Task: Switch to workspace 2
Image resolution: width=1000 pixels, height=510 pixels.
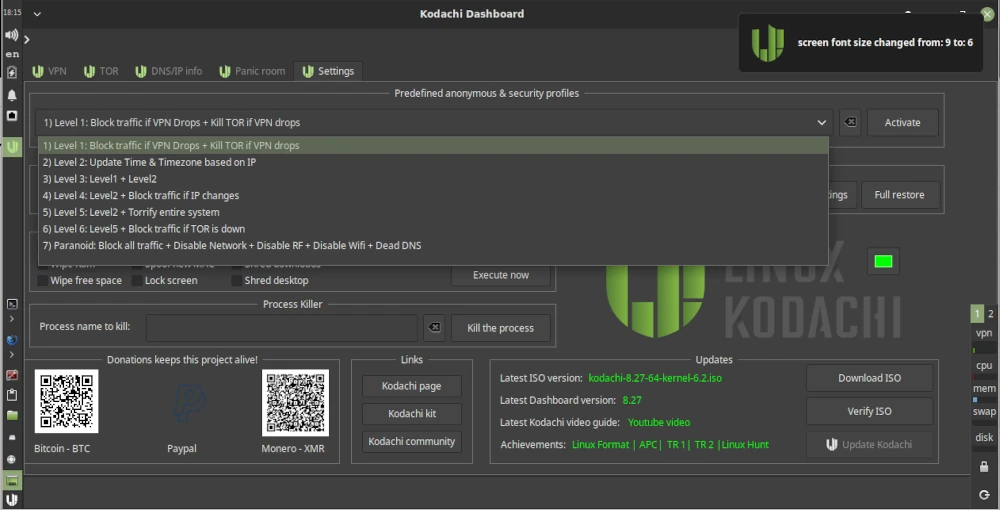Action: point(990,314)
